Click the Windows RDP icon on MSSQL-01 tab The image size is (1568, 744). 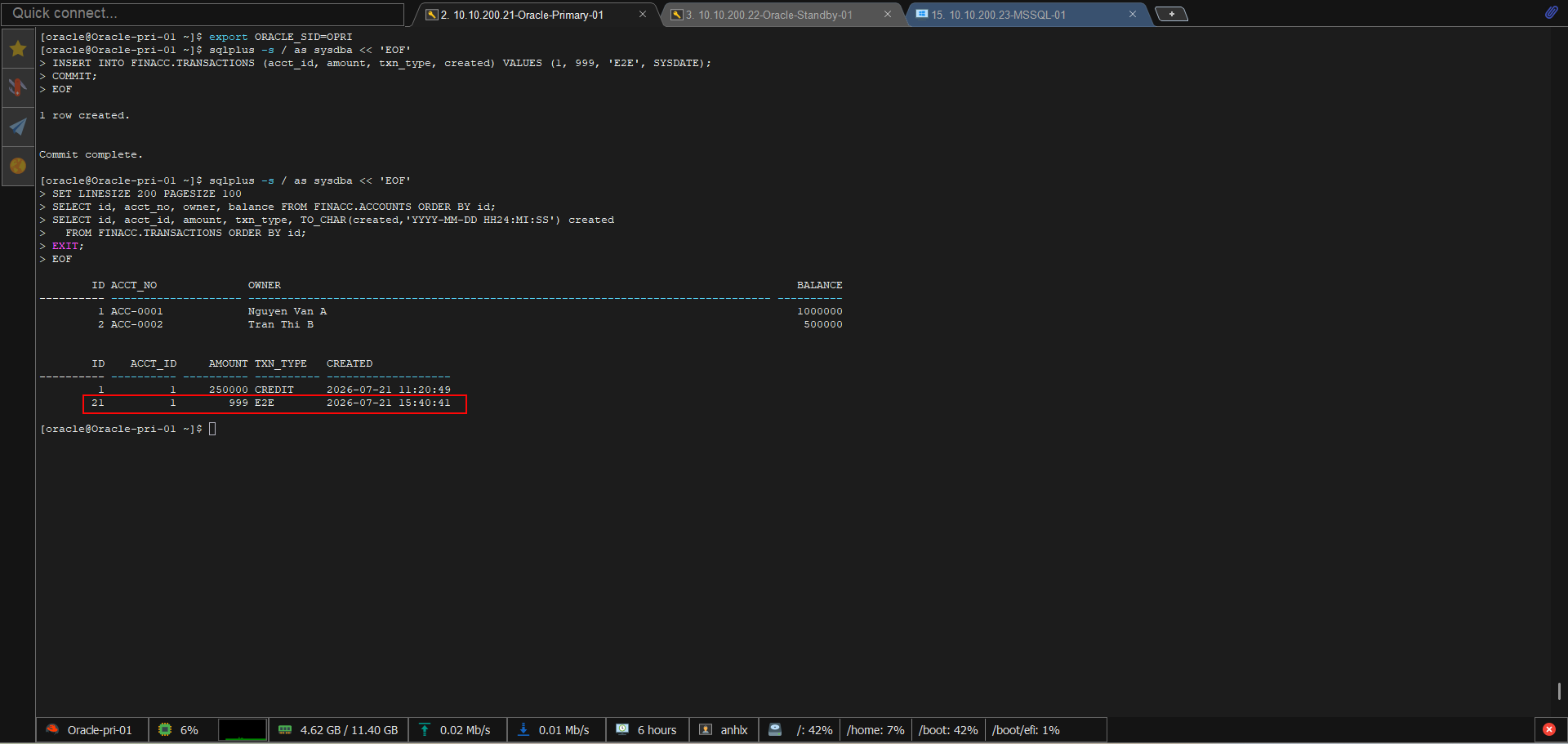921,15
